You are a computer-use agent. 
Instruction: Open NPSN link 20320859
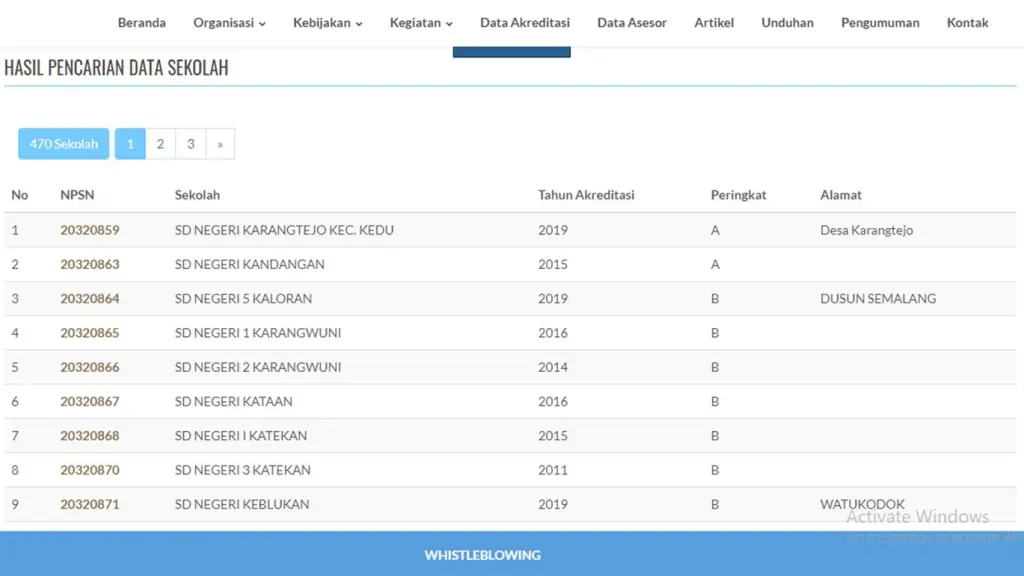[89, 230]
